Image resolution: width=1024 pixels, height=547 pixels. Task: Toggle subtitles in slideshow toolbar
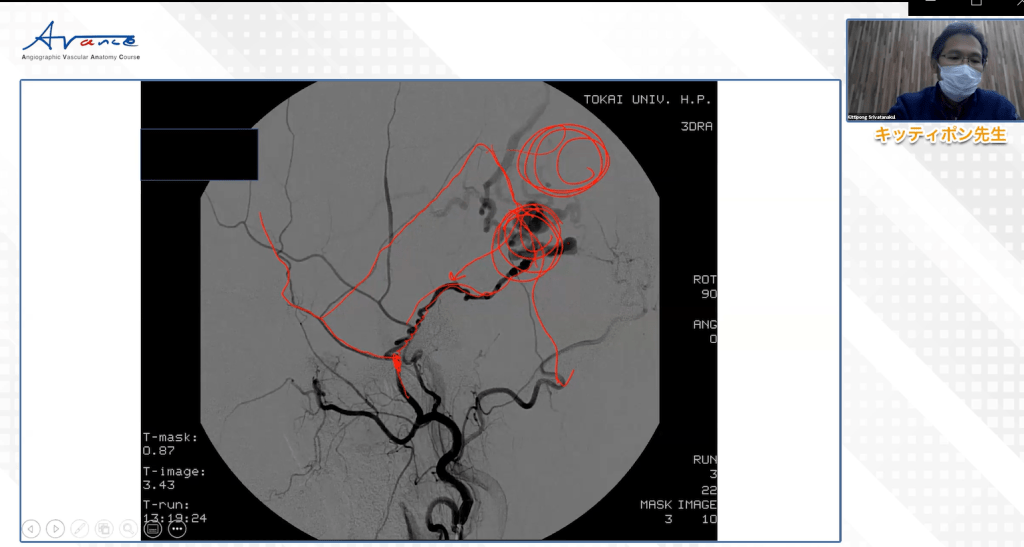point(152,528)
